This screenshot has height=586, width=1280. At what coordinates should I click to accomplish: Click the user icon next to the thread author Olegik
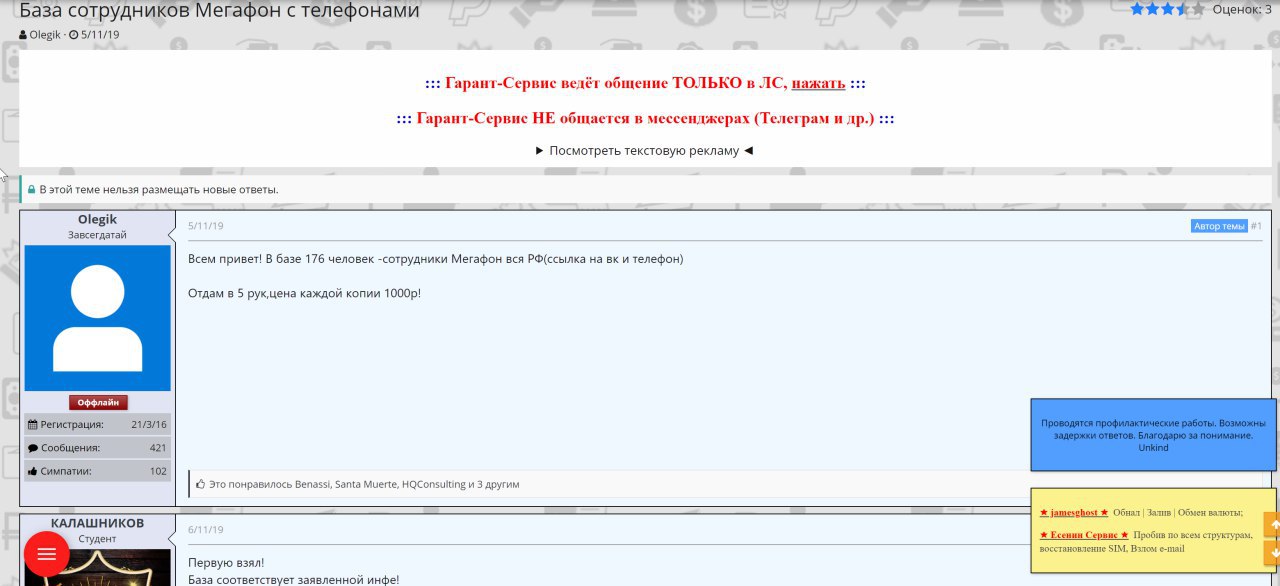click(23, 34)
